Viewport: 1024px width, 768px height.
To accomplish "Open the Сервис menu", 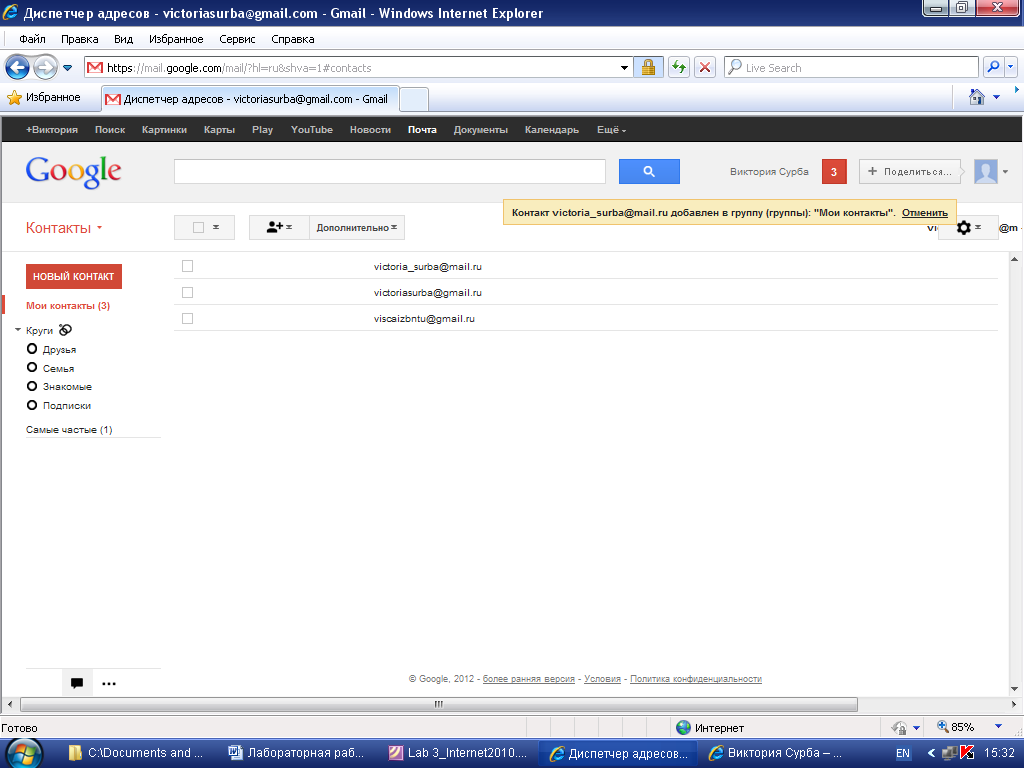I will [x=237, y=39].
